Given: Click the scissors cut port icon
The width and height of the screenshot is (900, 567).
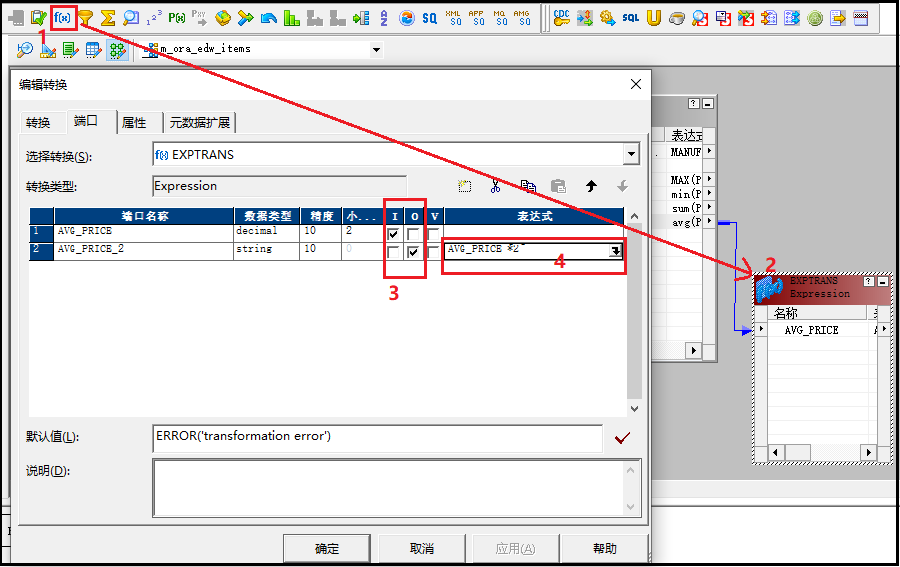Looking at the screenshot, I should click(495, 186).
